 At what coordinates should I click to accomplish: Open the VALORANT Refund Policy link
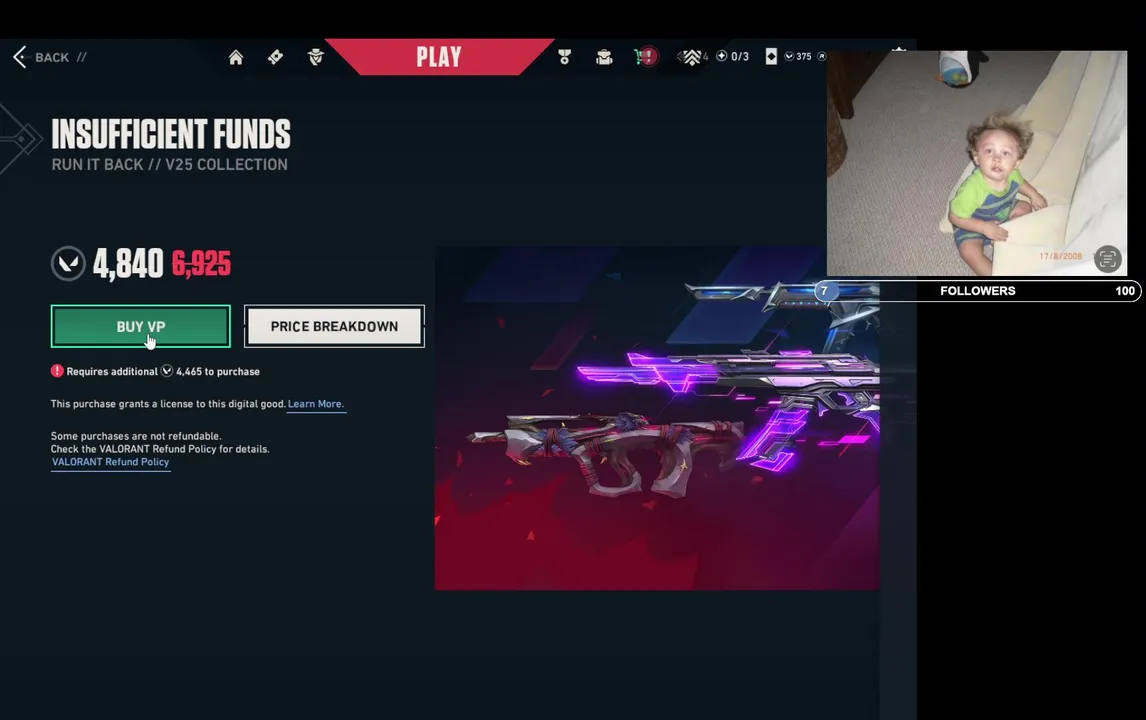110,462
